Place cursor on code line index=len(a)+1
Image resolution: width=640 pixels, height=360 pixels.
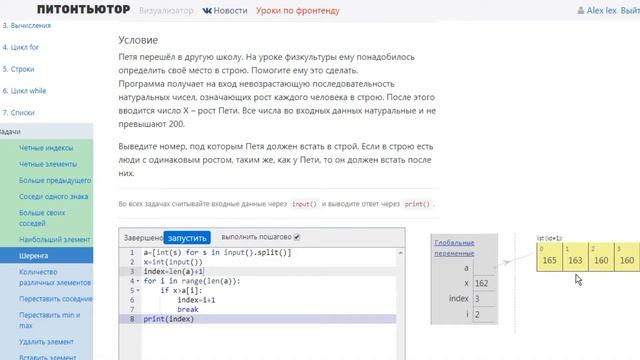[x=173, y=271]
